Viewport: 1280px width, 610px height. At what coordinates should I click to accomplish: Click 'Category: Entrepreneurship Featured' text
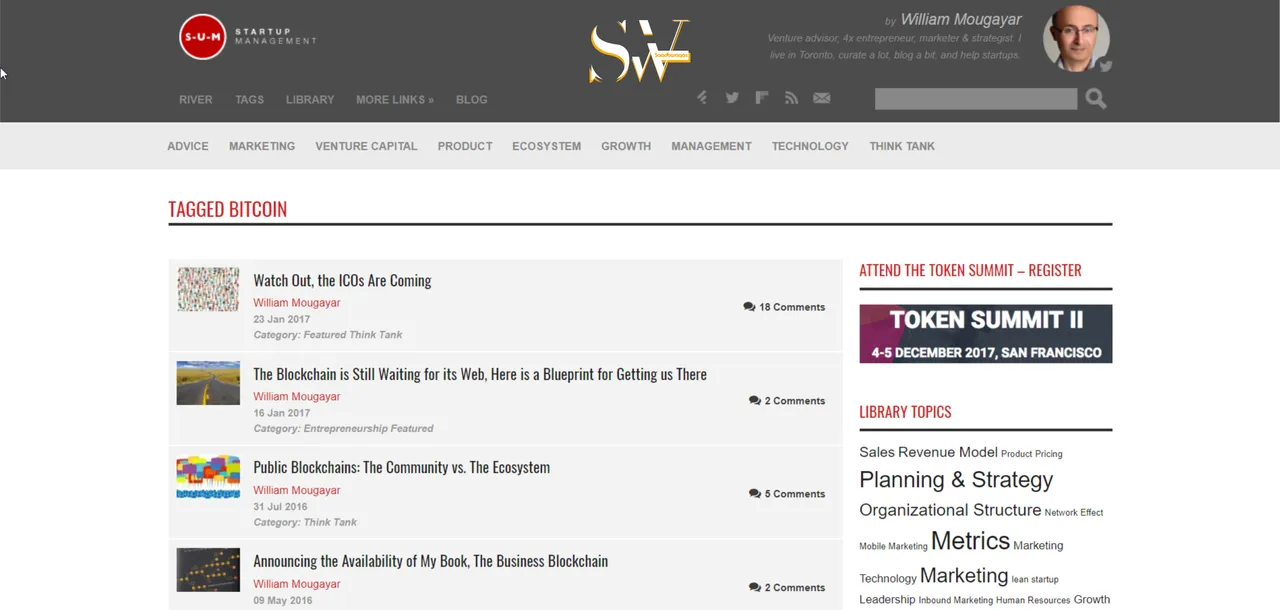click(x=343, y=428)
